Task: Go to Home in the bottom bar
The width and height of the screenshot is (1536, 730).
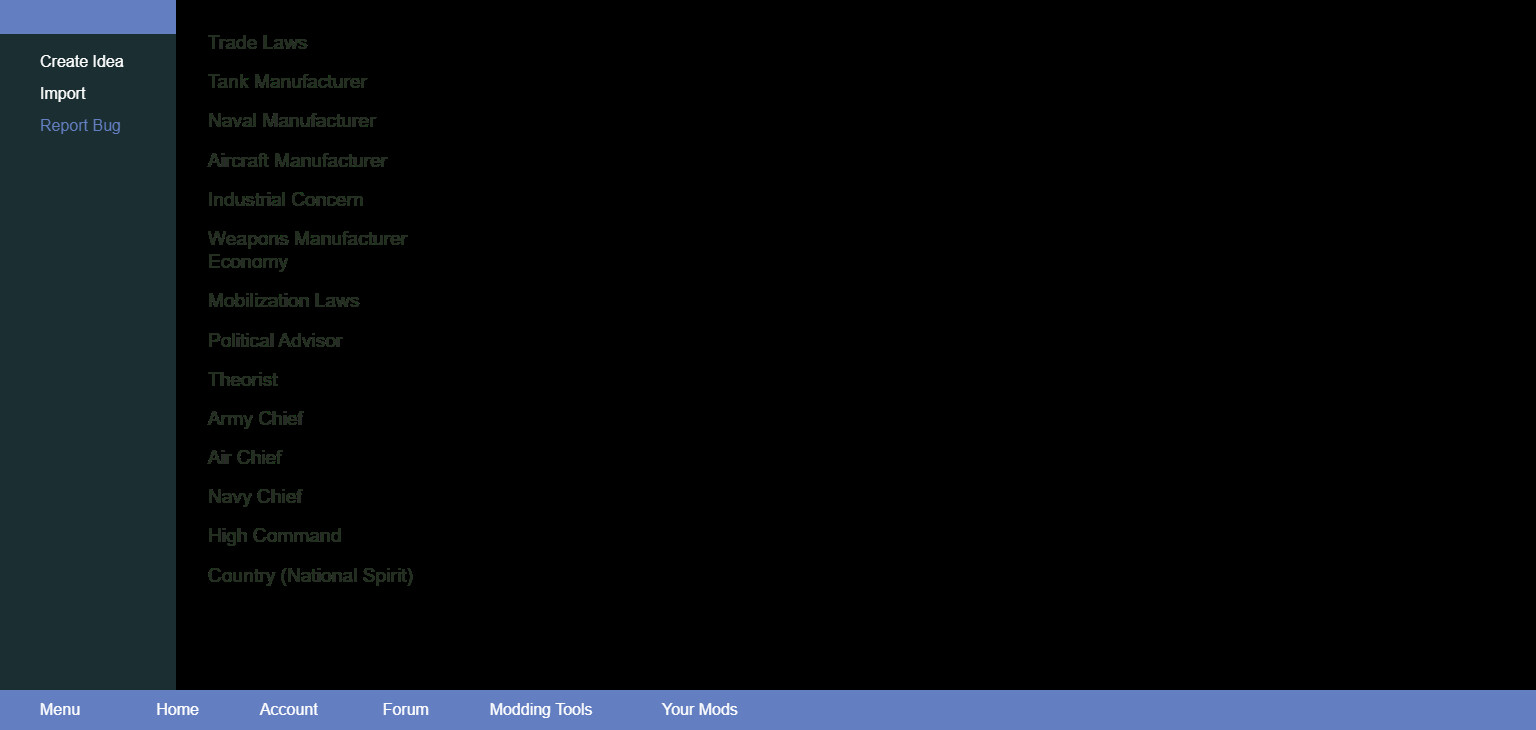Action: [x=177, y=710]
